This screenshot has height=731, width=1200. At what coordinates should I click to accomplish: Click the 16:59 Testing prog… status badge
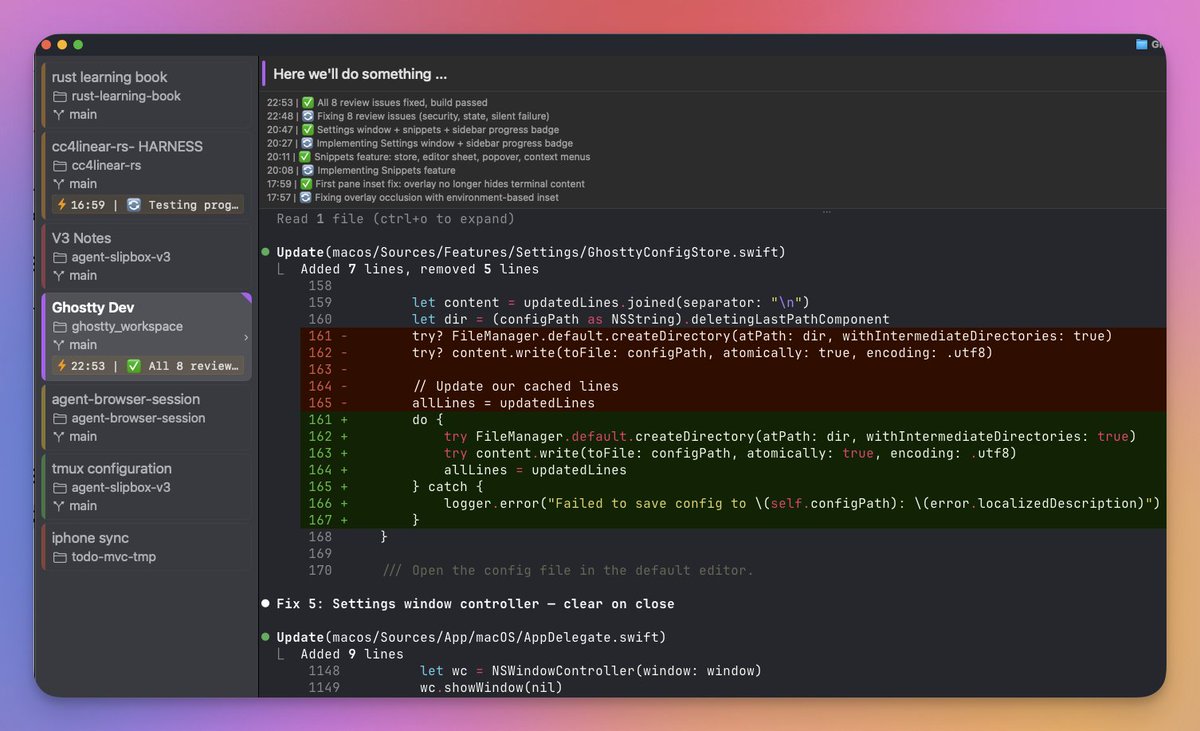[147, 205]
